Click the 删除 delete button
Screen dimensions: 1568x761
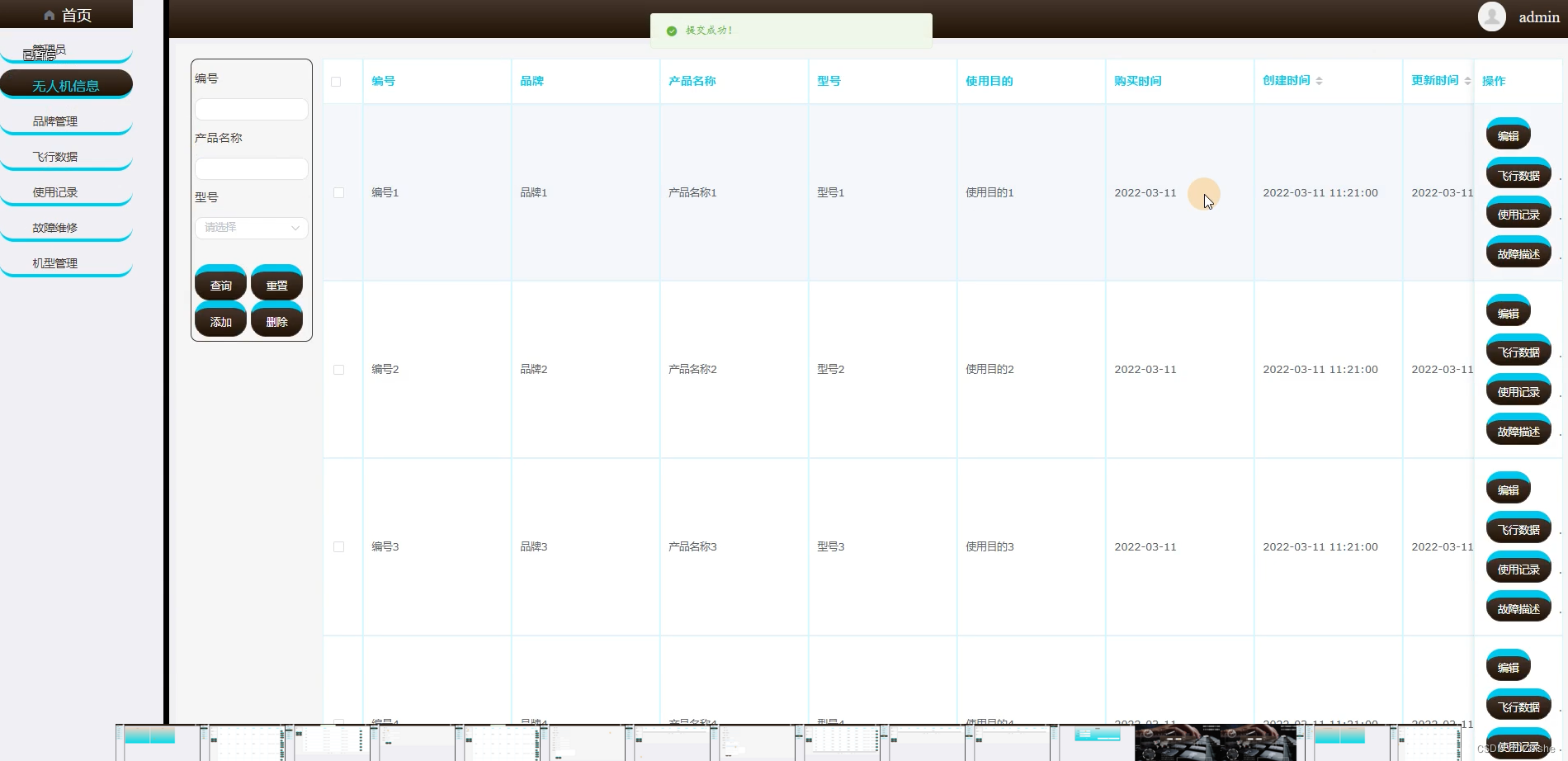[x=276, y=319]
